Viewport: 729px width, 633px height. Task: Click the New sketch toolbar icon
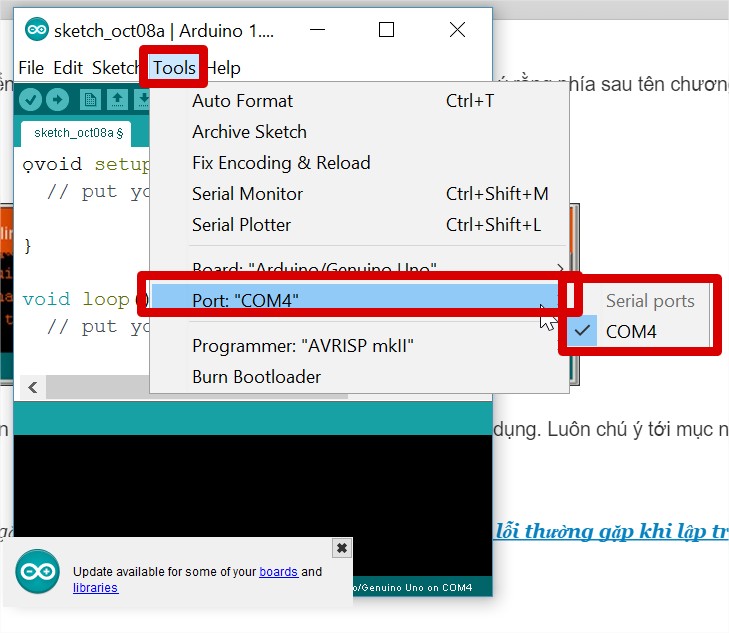pos(90,99)
